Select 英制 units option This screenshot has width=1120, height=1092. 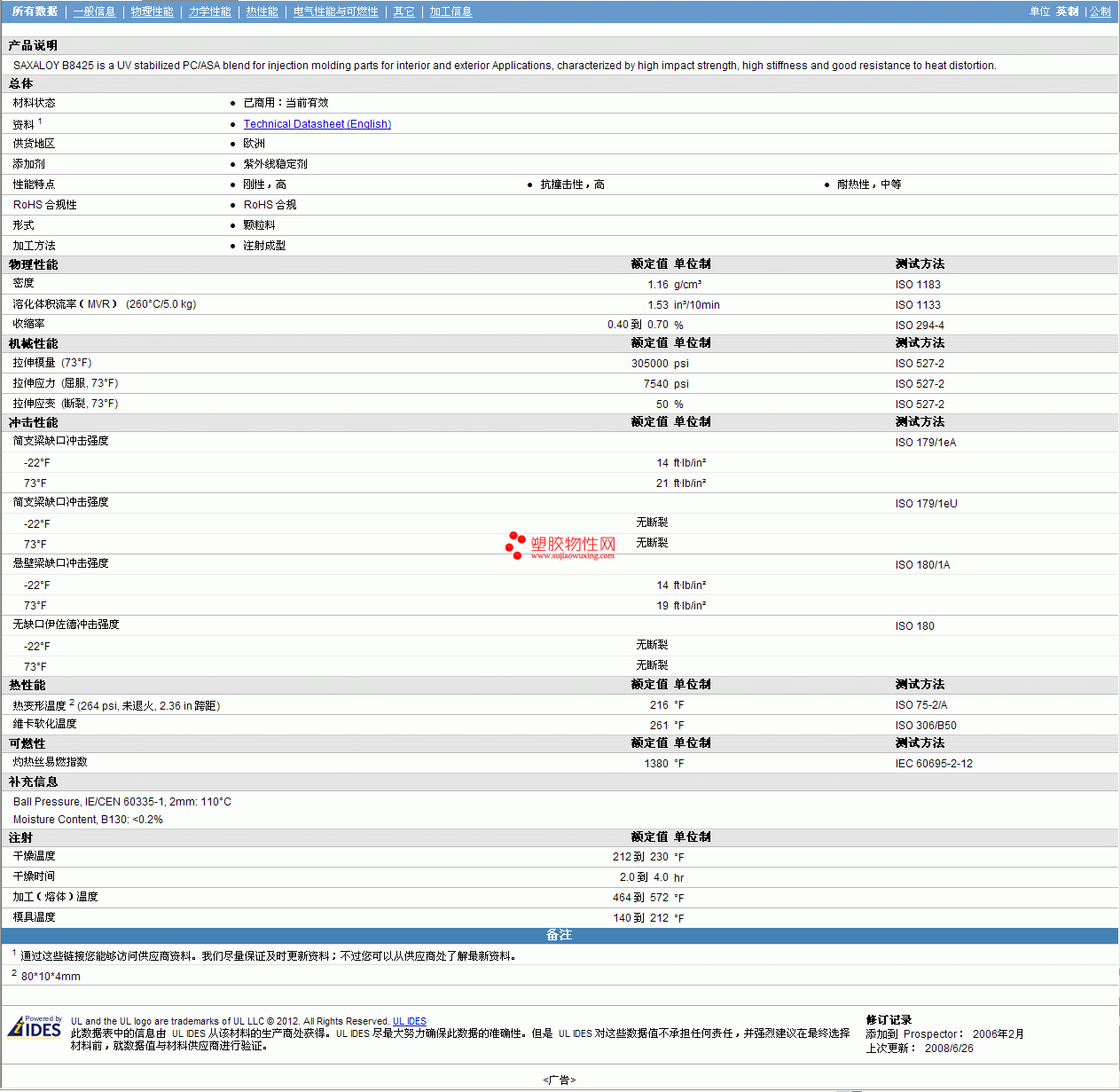1068,12
